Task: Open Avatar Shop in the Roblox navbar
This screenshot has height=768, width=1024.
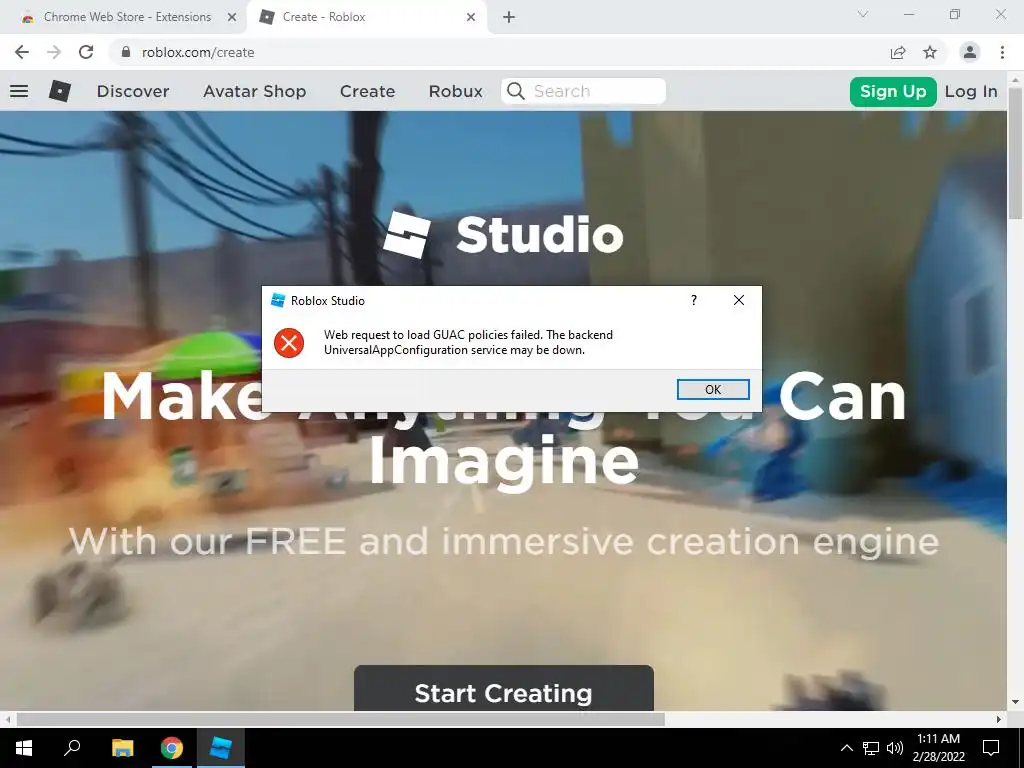Action: click(x=255, y=91)
